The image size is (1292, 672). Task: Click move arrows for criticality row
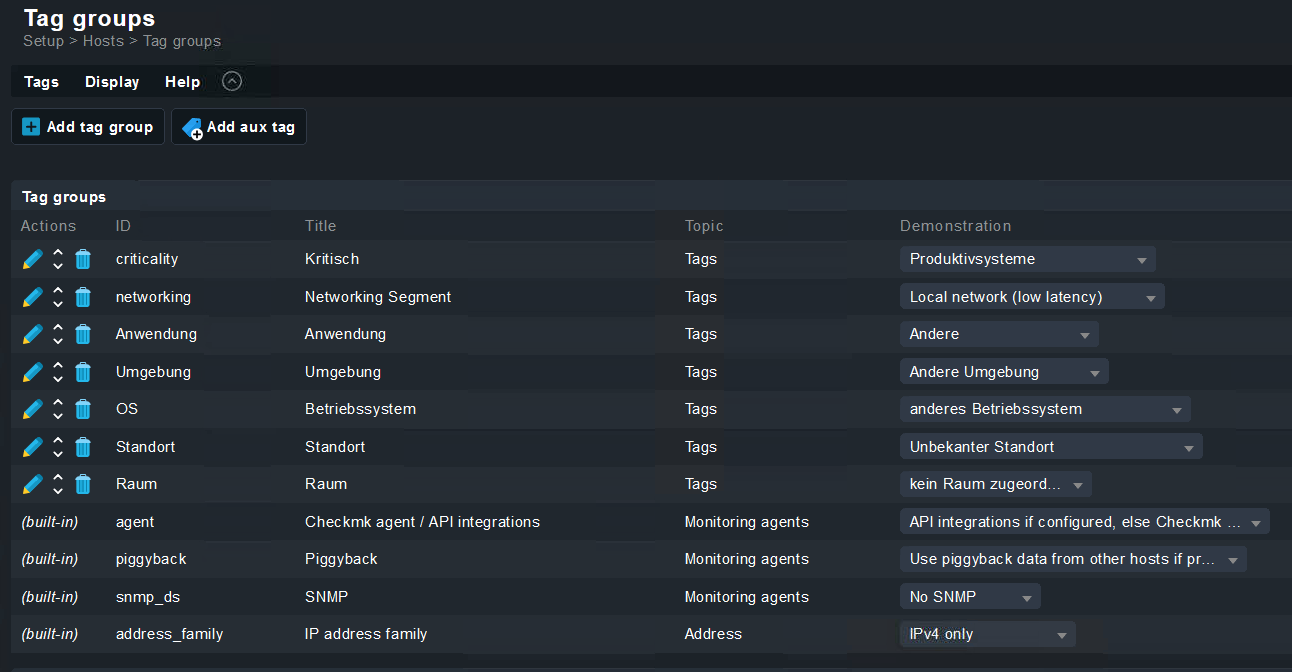tap(58, 259)
